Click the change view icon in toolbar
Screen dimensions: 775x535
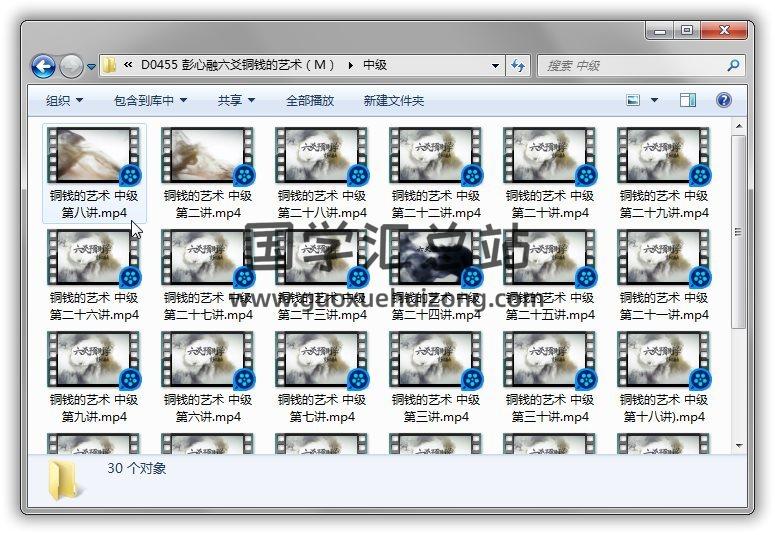633,100
